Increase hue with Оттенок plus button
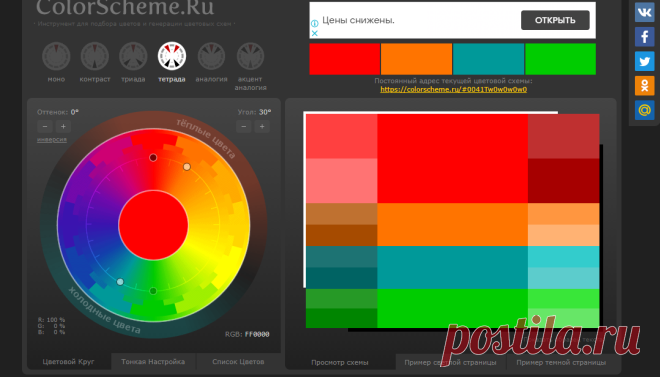The height and width of the screenshot is (377, 660). [x=63, y=126]
